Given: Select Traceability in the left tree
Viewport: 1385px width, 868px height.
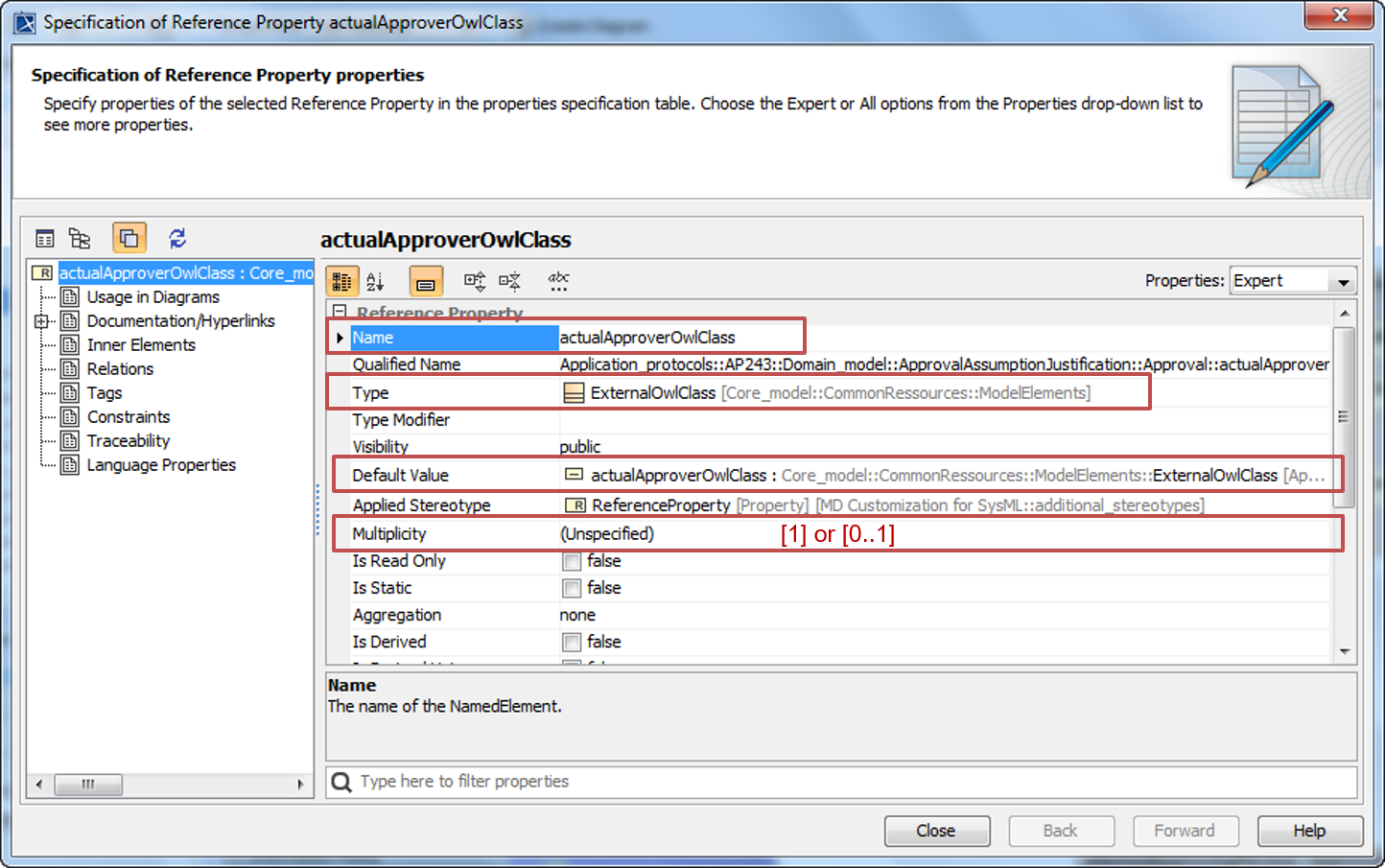Looking at the screenshot, I should (128, 441).
